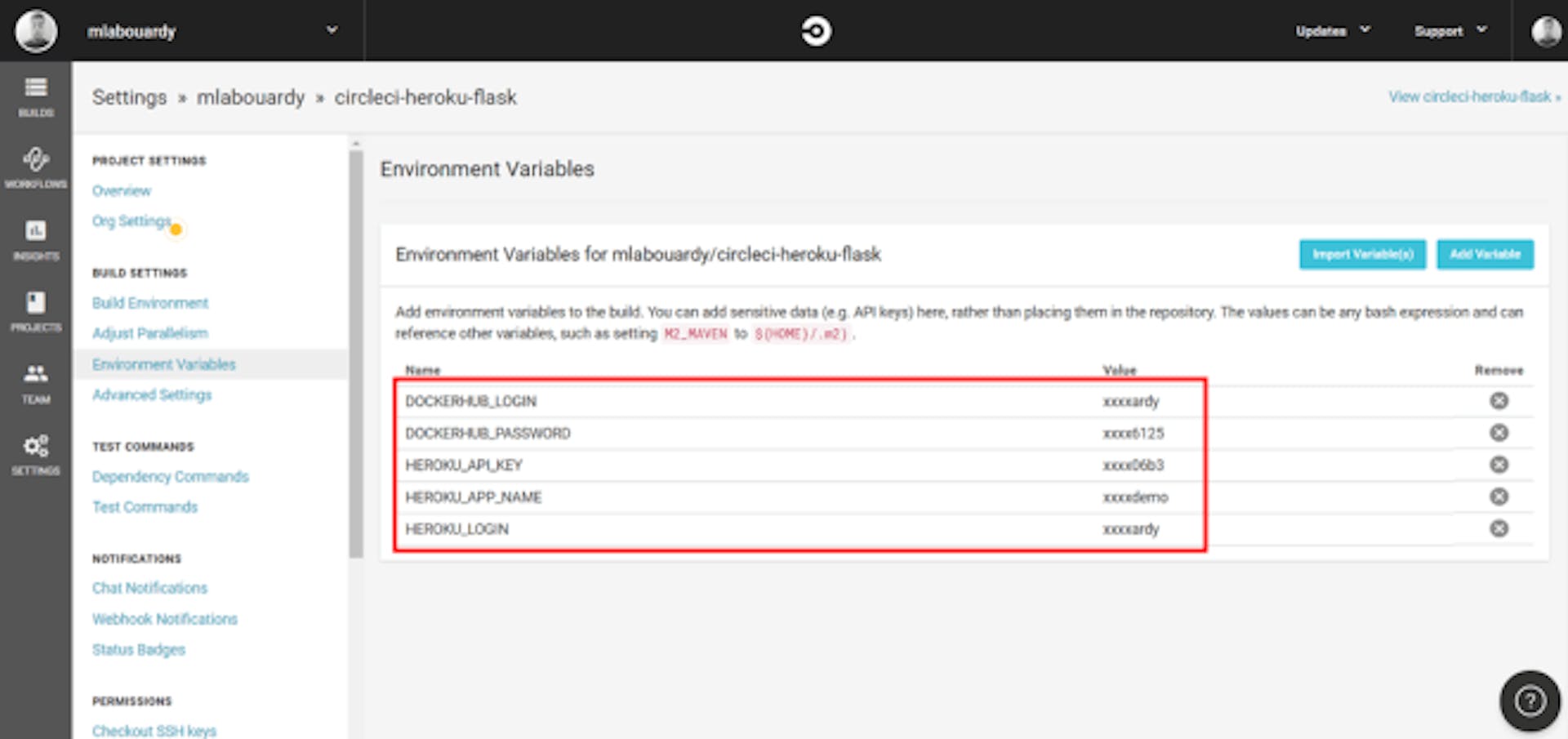
Task: Open the help question mark bubble
Action: pyautogui.click(x=1530, y=701)
